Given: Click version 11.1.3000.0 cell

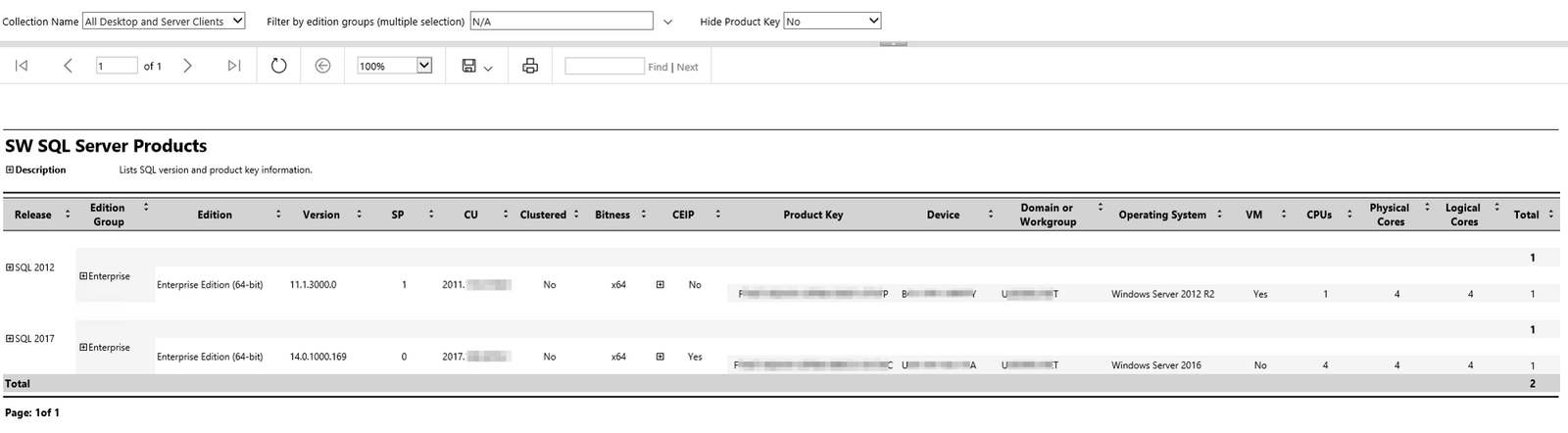Looking at the screenshot, I should [x=313, y=285].
